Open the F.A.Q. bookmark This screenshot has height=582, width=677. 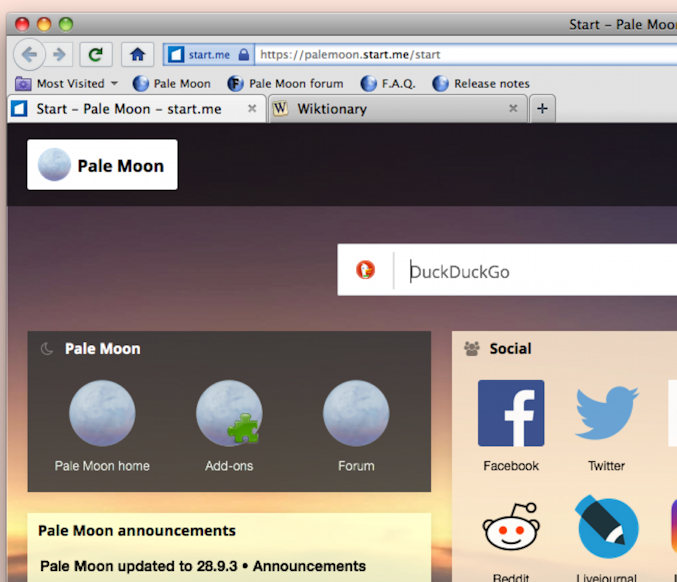388,83
